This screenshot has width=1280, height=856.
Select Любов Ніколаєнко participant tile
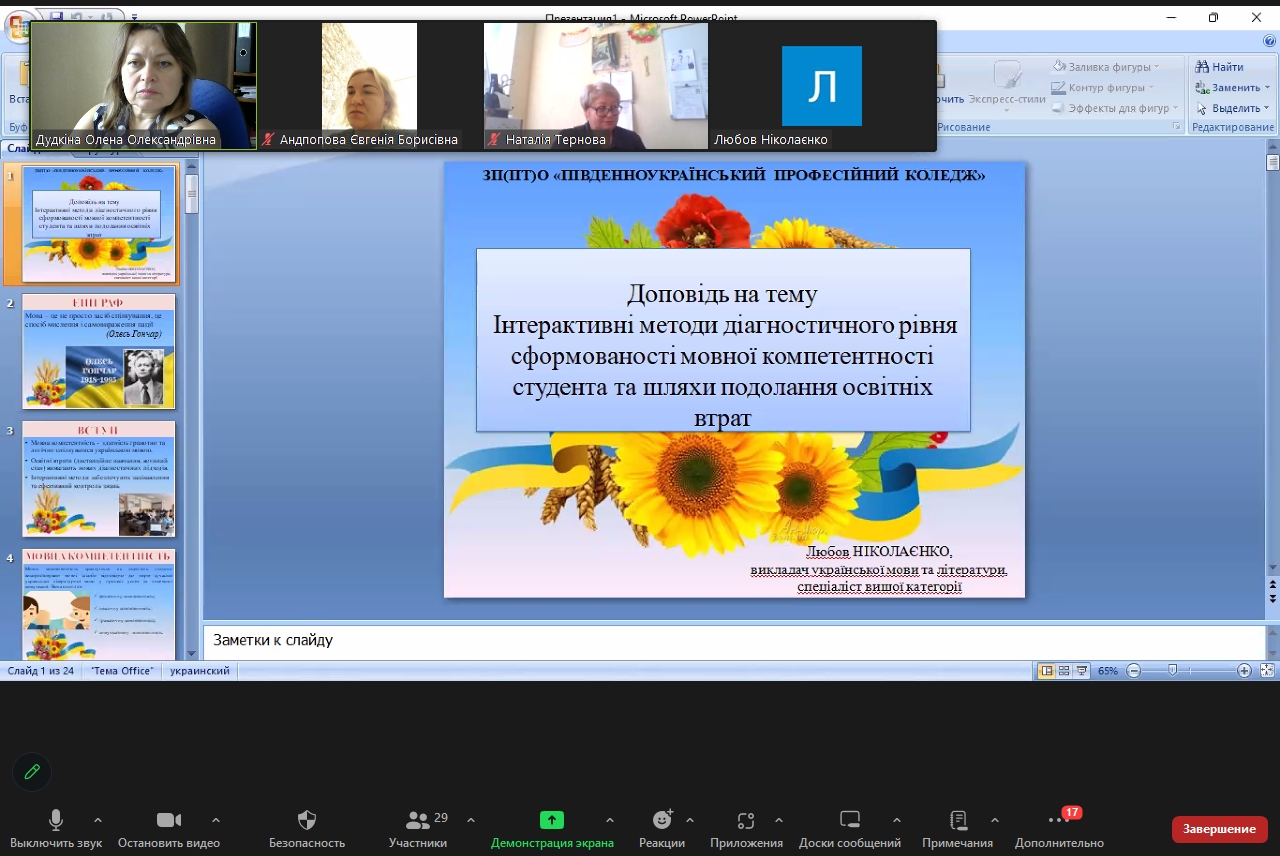(822, 87)
